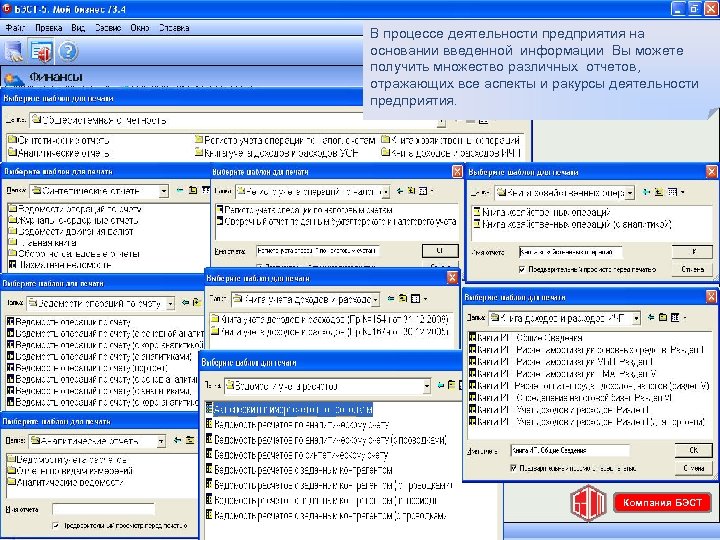Click Отмена in Книга доходов и расходов ИЧП dialog
This screenshot has width=720, height=540.
pyautogui.click(x=693, y=468)
